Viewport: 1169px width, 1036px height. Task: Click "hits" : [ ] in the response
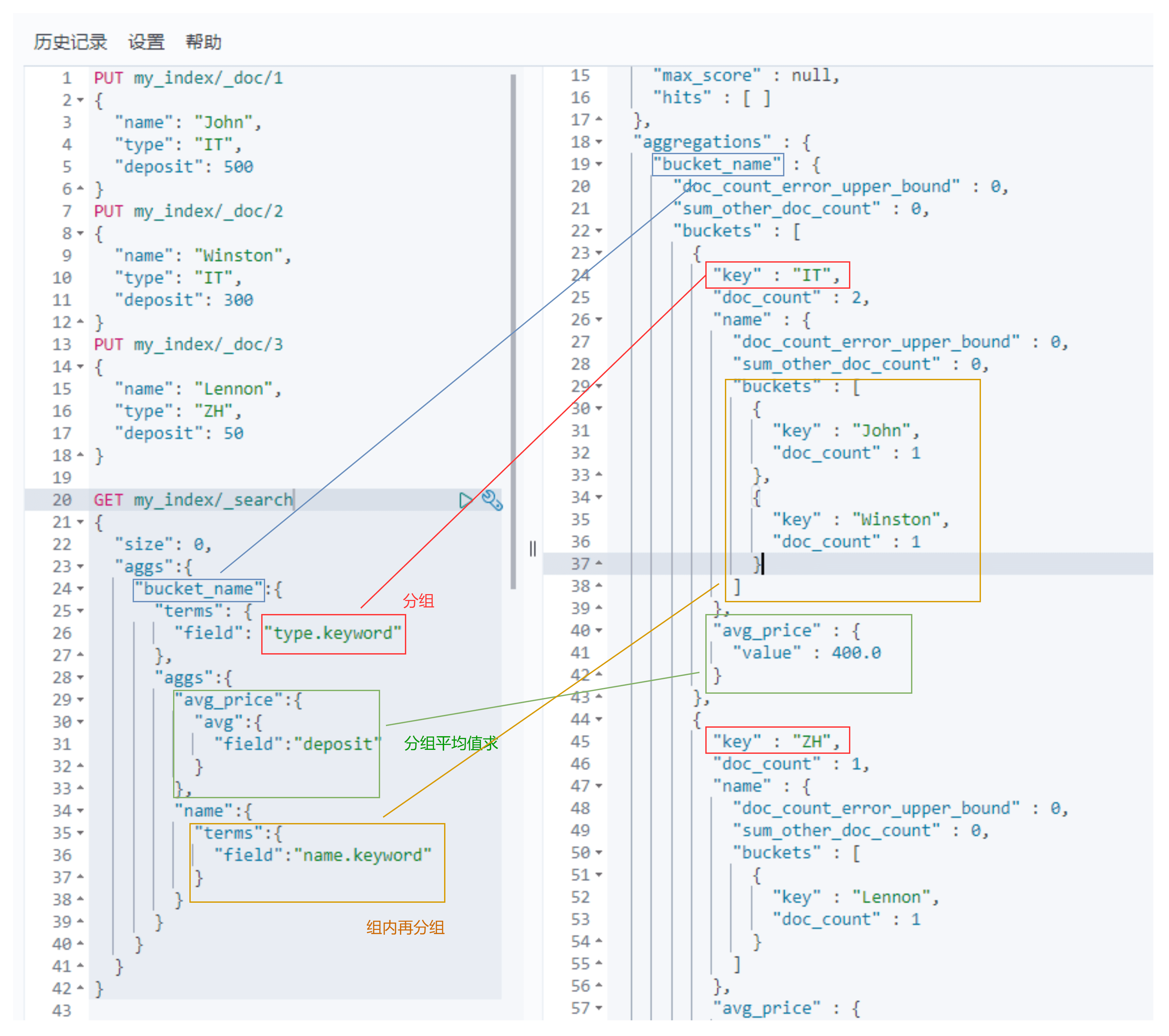[x=712, y=98]
